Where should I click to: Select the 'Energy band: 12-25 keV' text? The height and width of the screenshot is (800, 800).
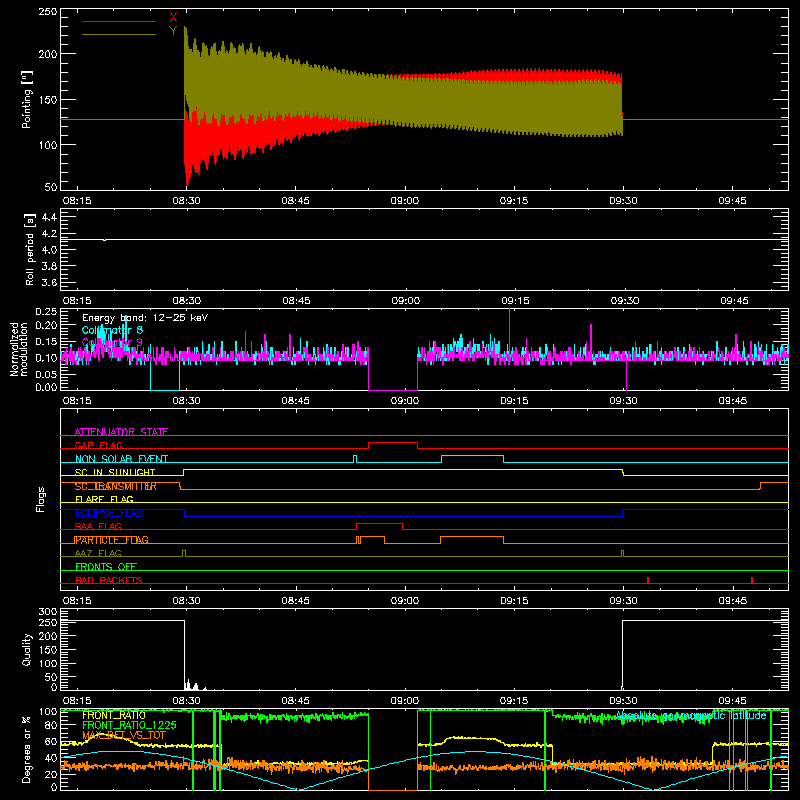(x=145, y=318)
